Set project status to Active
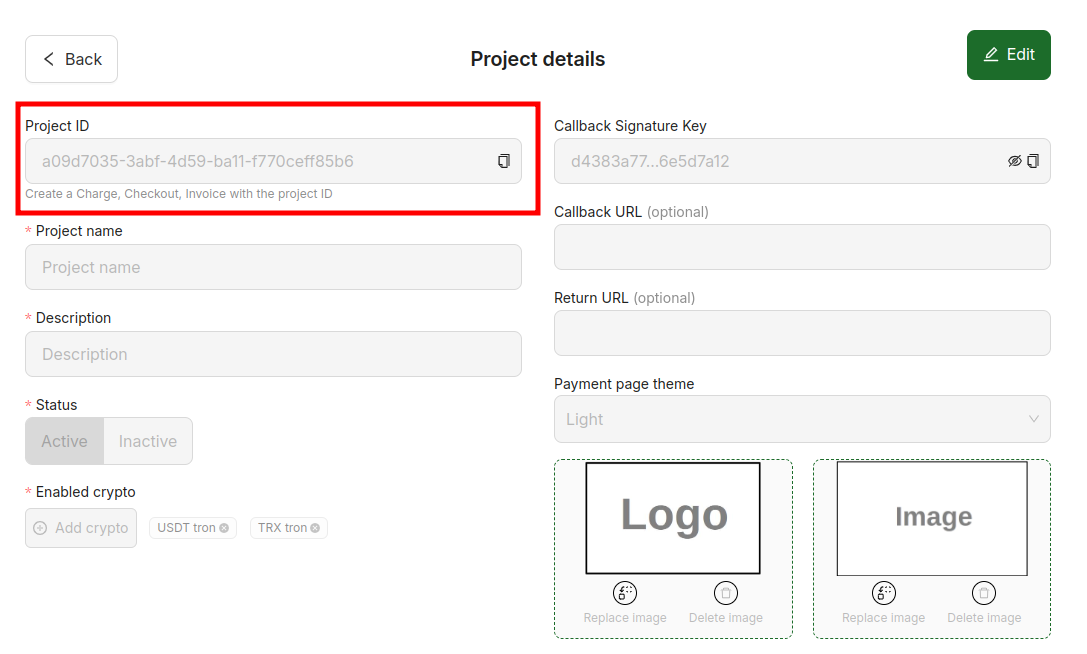 pyautogui.click(x=65, y=441)
